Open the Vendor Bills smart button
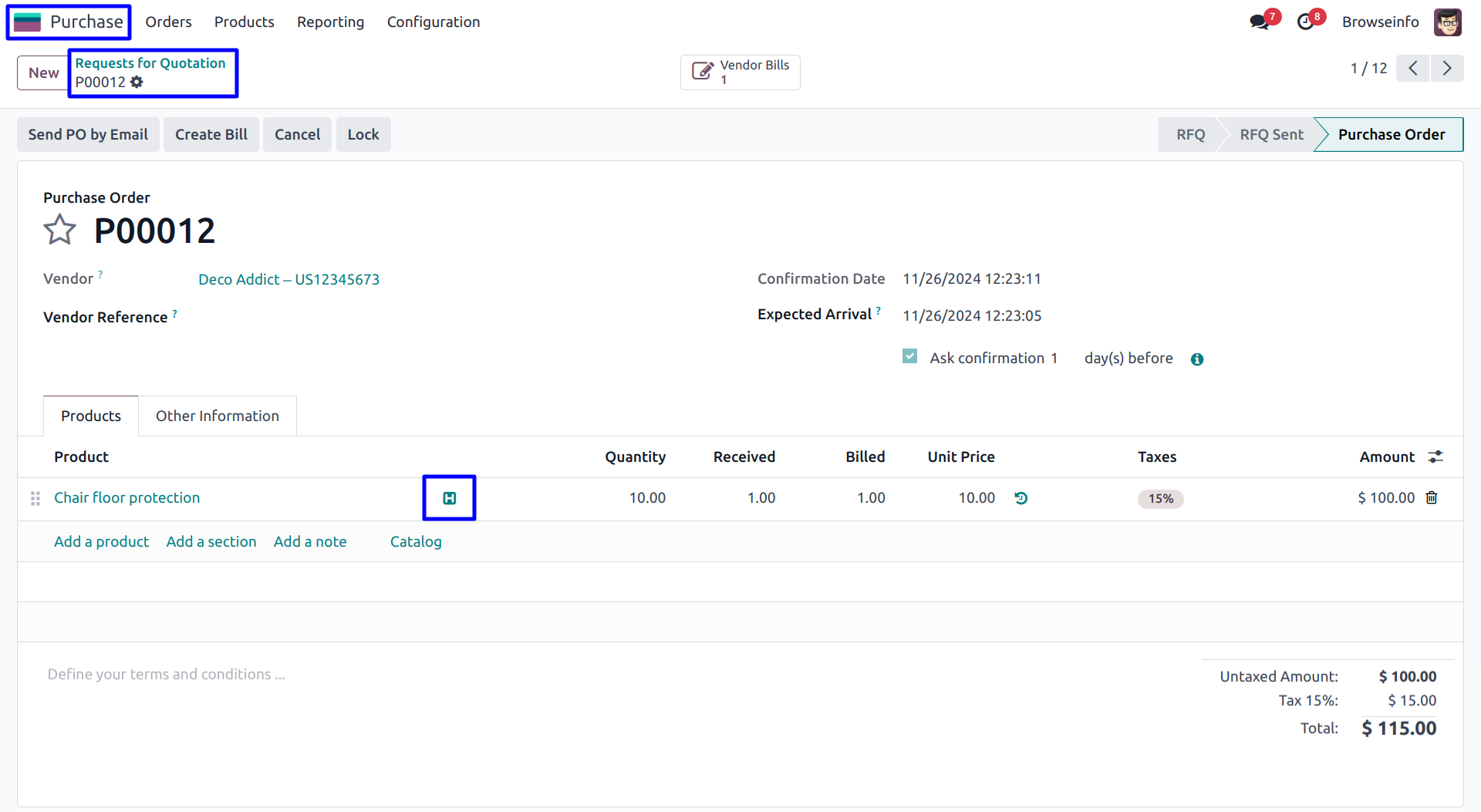This screenshot has height=812, width=1481. (x=740, y=72)
